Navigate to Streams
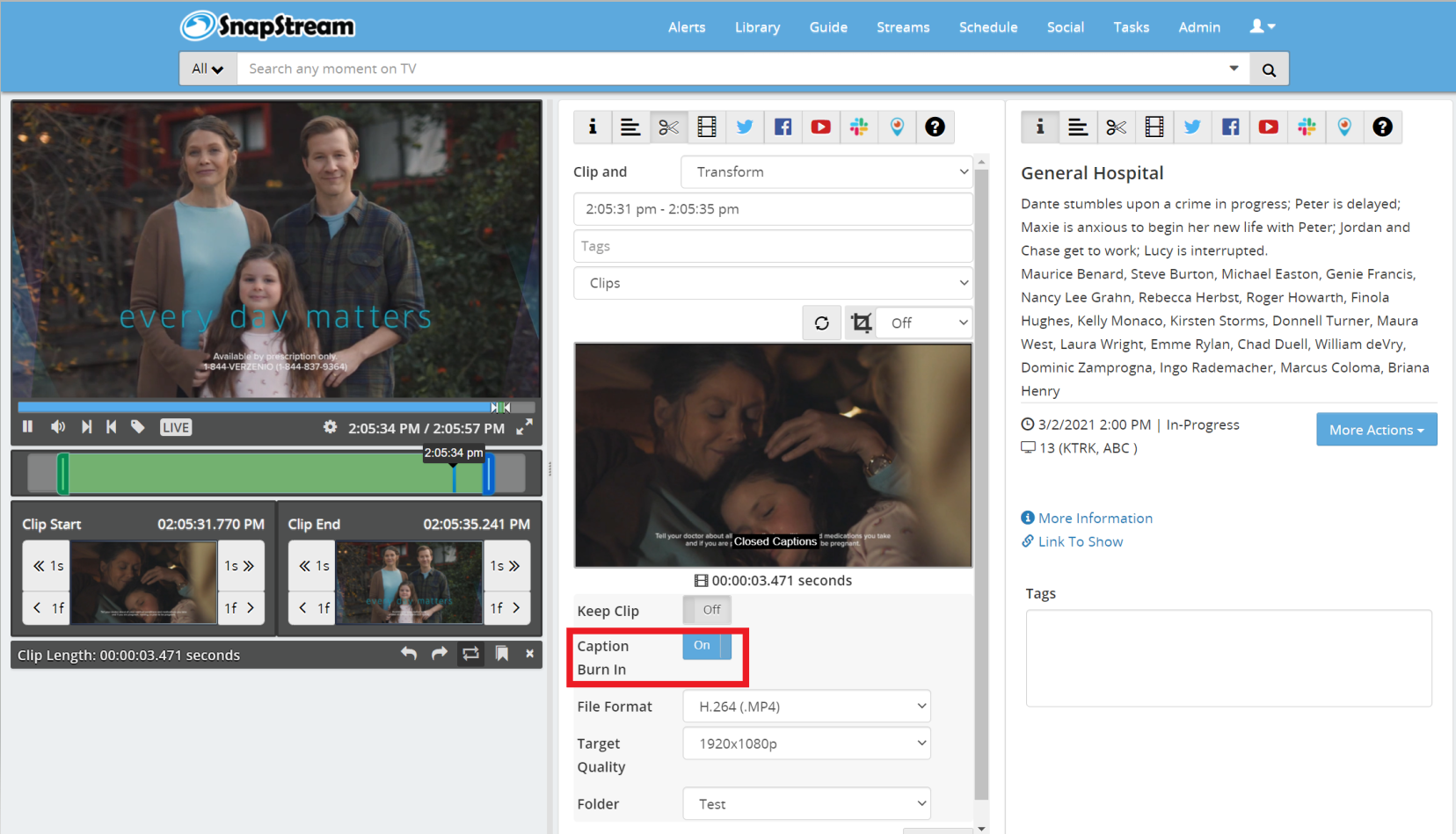This screenshot has height=834, width=1456. pyautogui.click(x=903, y=27)
